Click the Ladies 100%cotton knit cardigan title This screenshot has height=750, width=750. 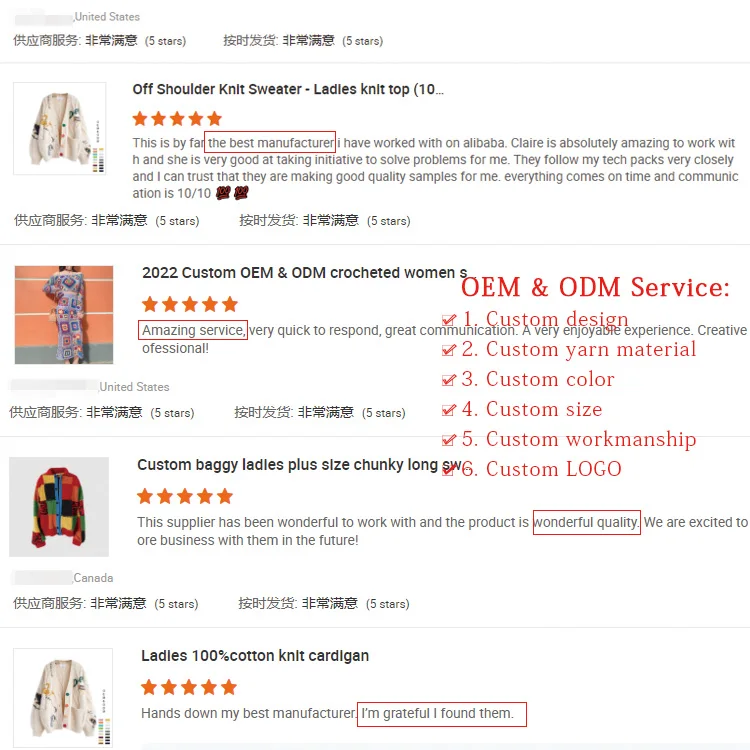[x=255, y=655]
